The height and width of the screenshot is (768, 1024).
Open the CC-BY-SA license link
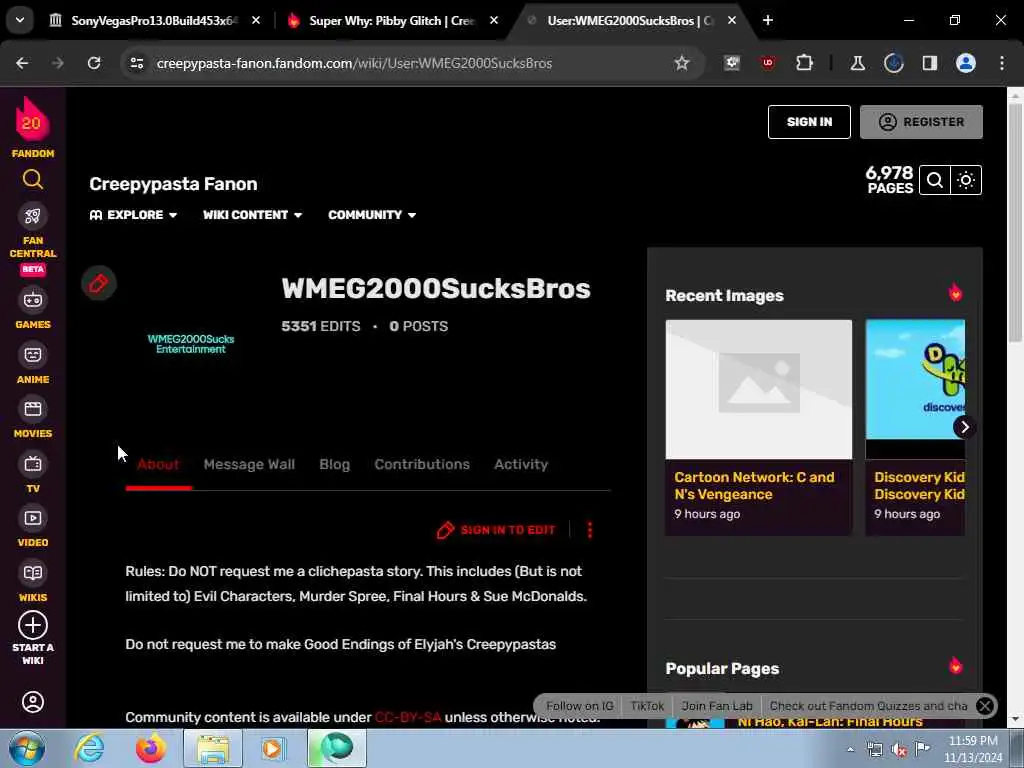click(x=408, y=717)
